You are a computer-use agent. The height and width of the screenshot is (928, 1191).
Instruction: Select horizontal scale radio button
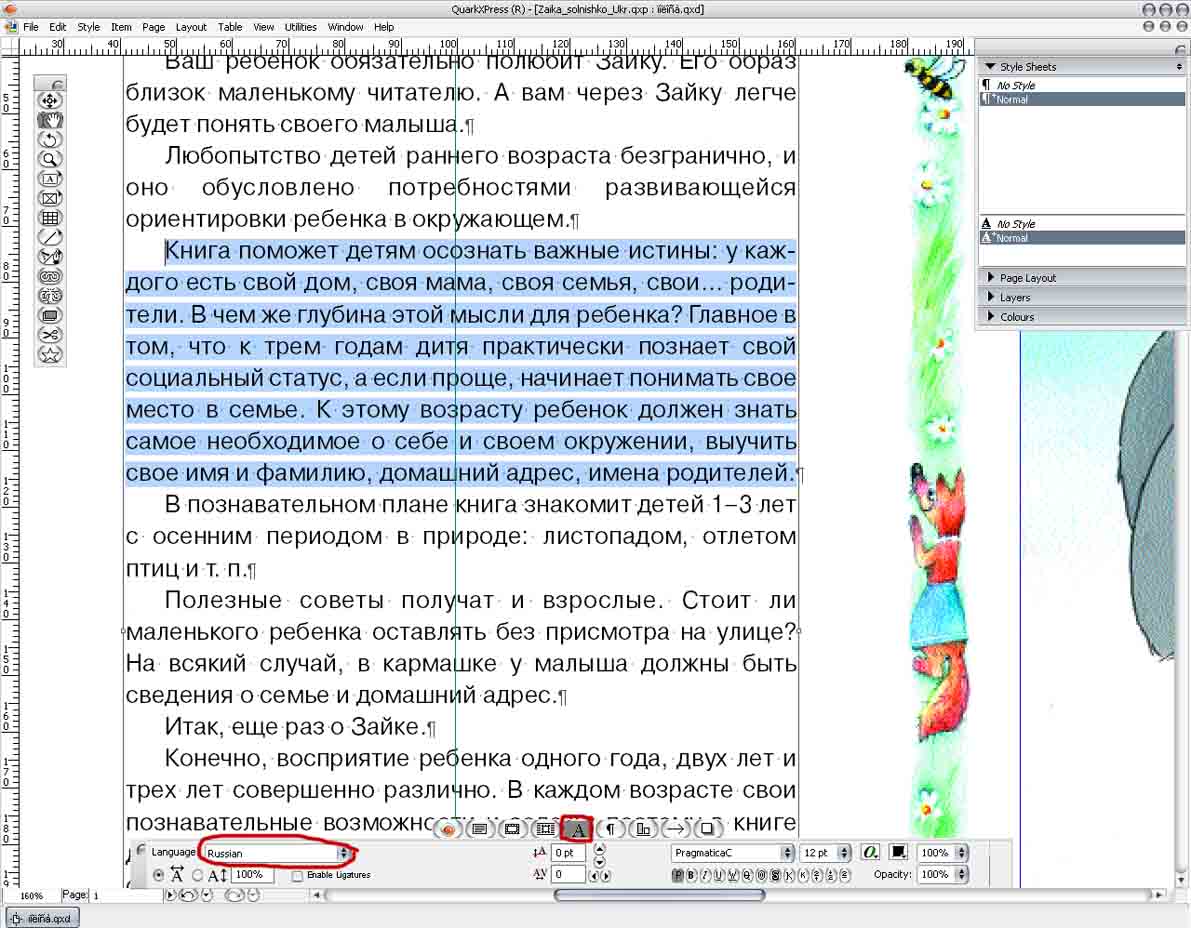[158, 875]
